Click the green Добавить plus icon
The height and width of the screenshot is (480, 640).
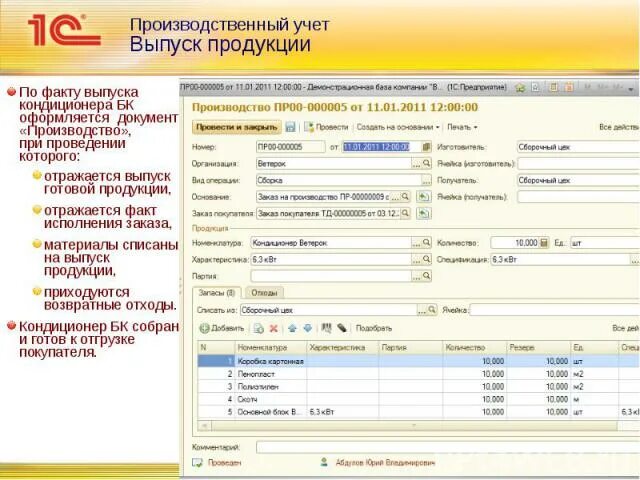pyautogui.click(x=204, y=328)
